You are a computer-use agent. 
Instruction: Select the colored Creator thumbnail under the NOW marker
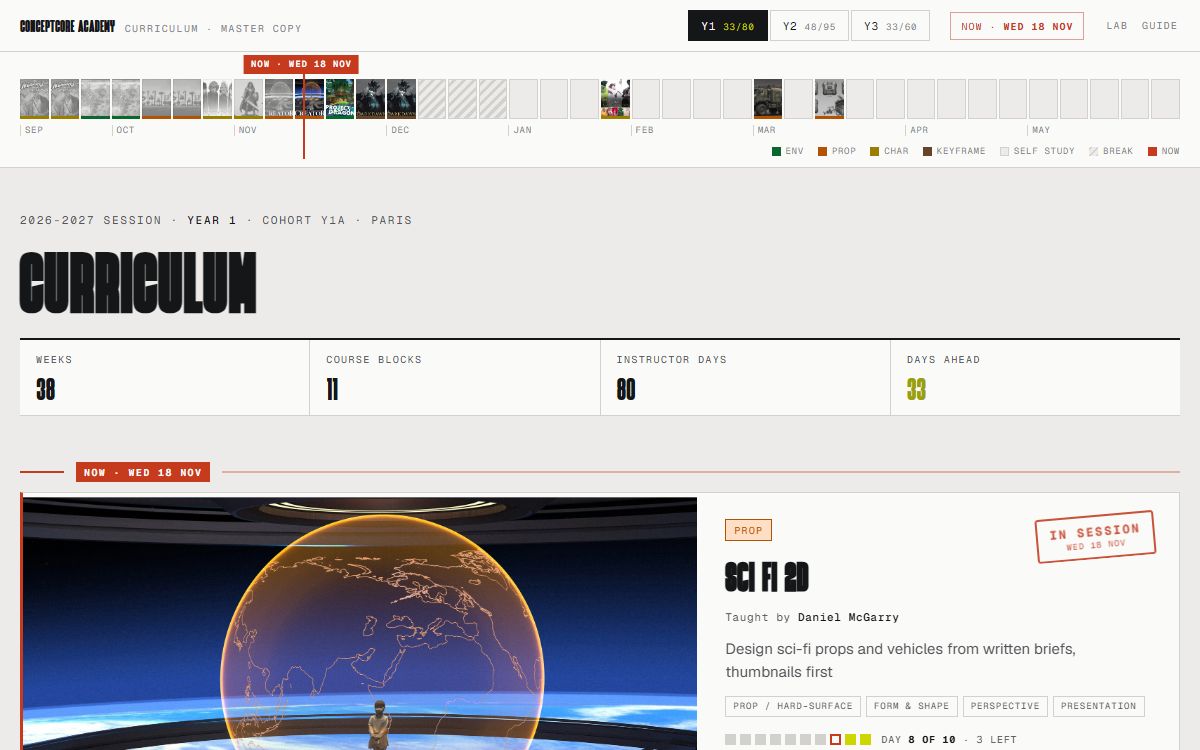pos(309,99)
